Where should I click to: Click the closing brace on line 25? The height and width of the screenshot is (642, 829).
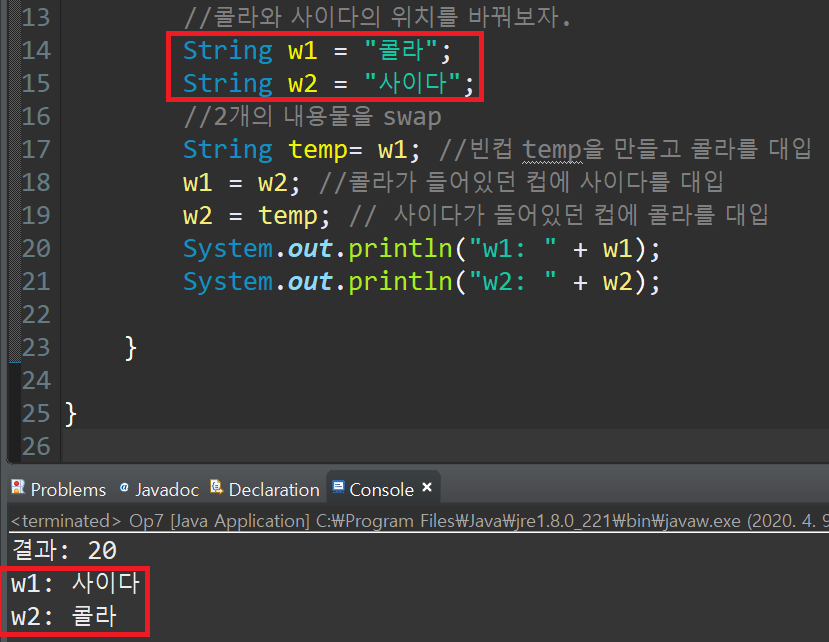pos(71,414)
